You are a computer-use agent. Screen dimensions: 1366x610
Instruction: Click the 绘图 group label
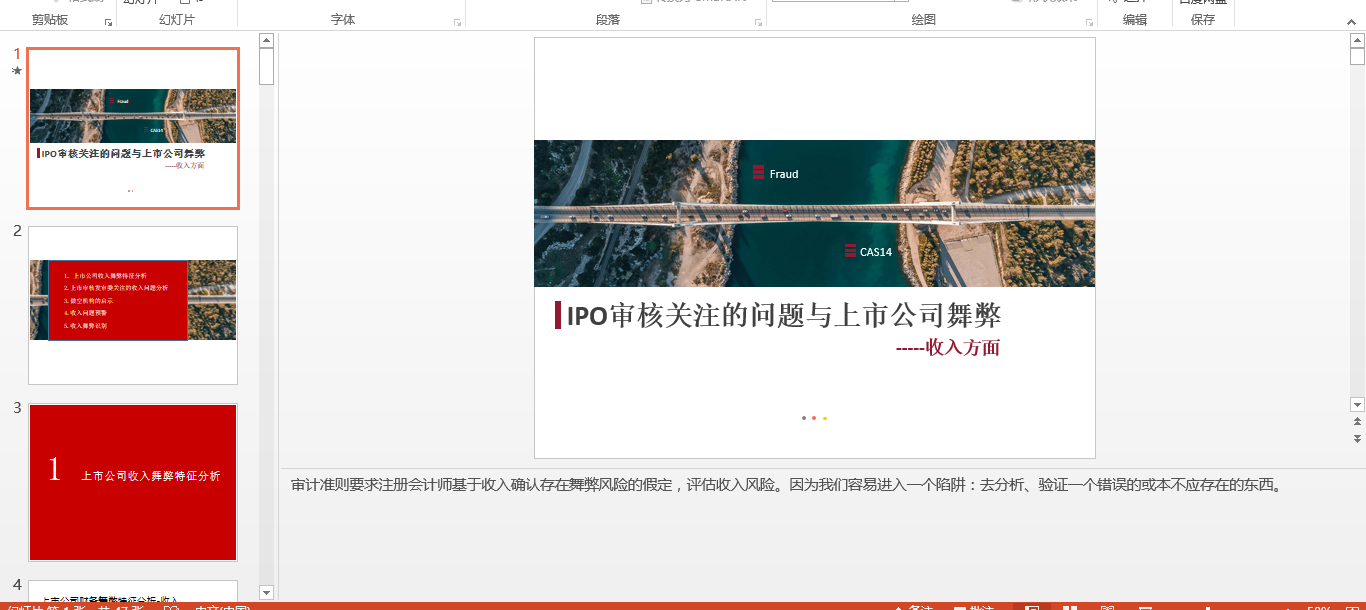point(924,20)
